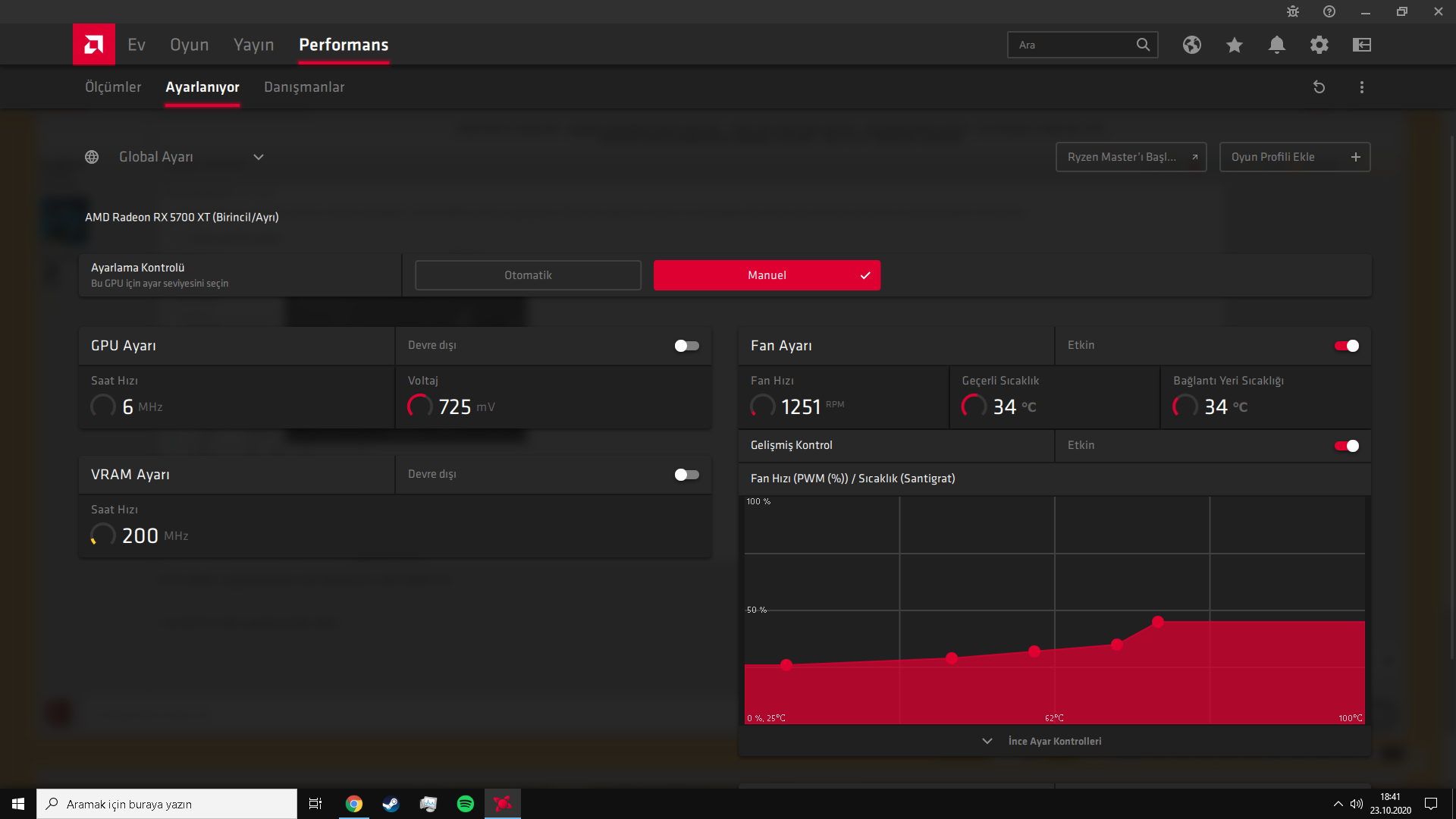The height and width of the screenshot is (819, 1456).
Task: Click Windows taskbar search box
Action: coord(167,804)
